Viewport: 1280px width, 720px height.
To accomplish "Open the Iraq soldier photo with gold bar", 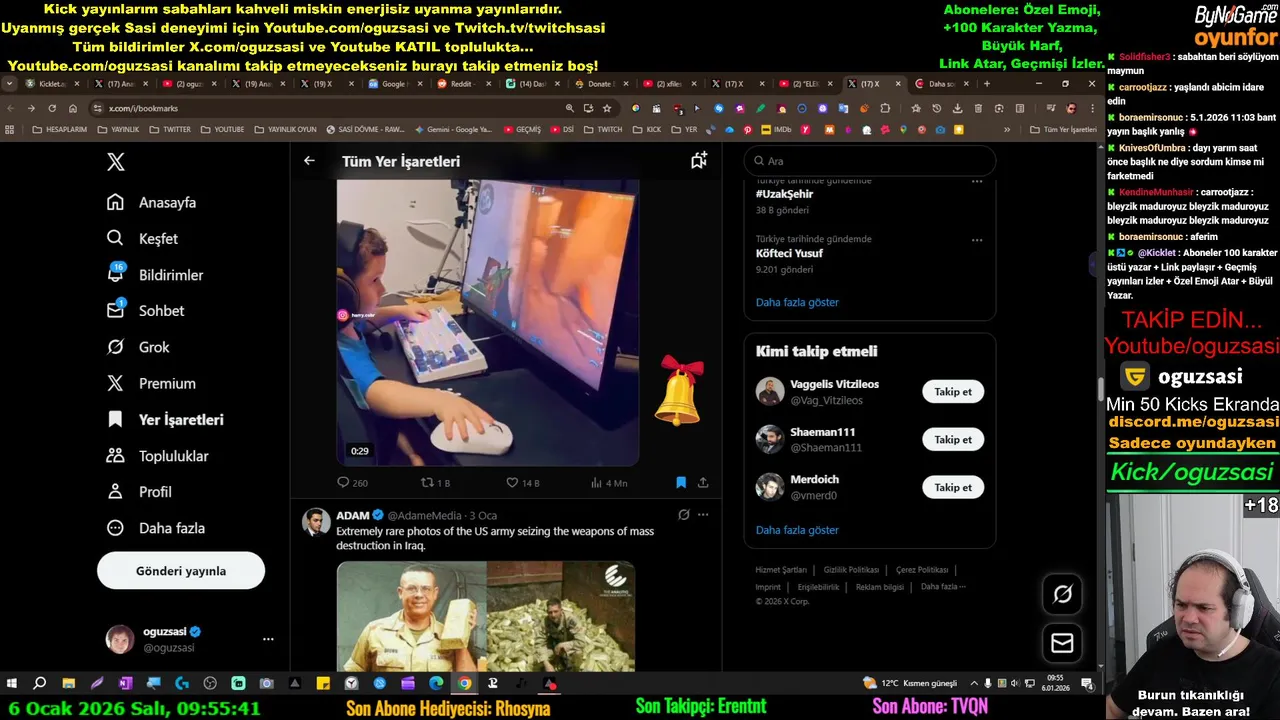I will point(411,616).
